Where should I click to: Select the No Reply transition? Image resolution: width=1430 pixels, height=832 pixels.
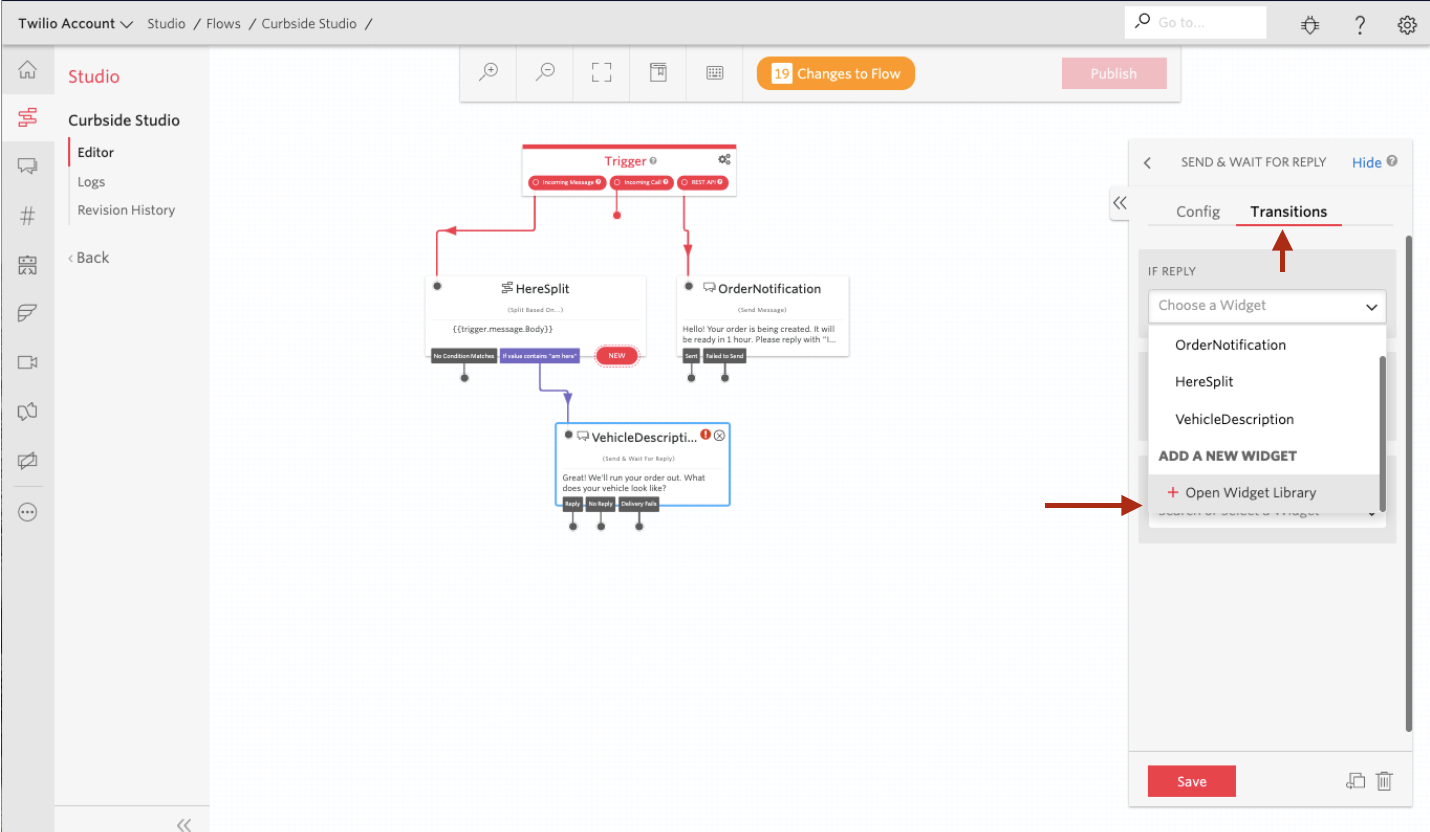(600, 504)
